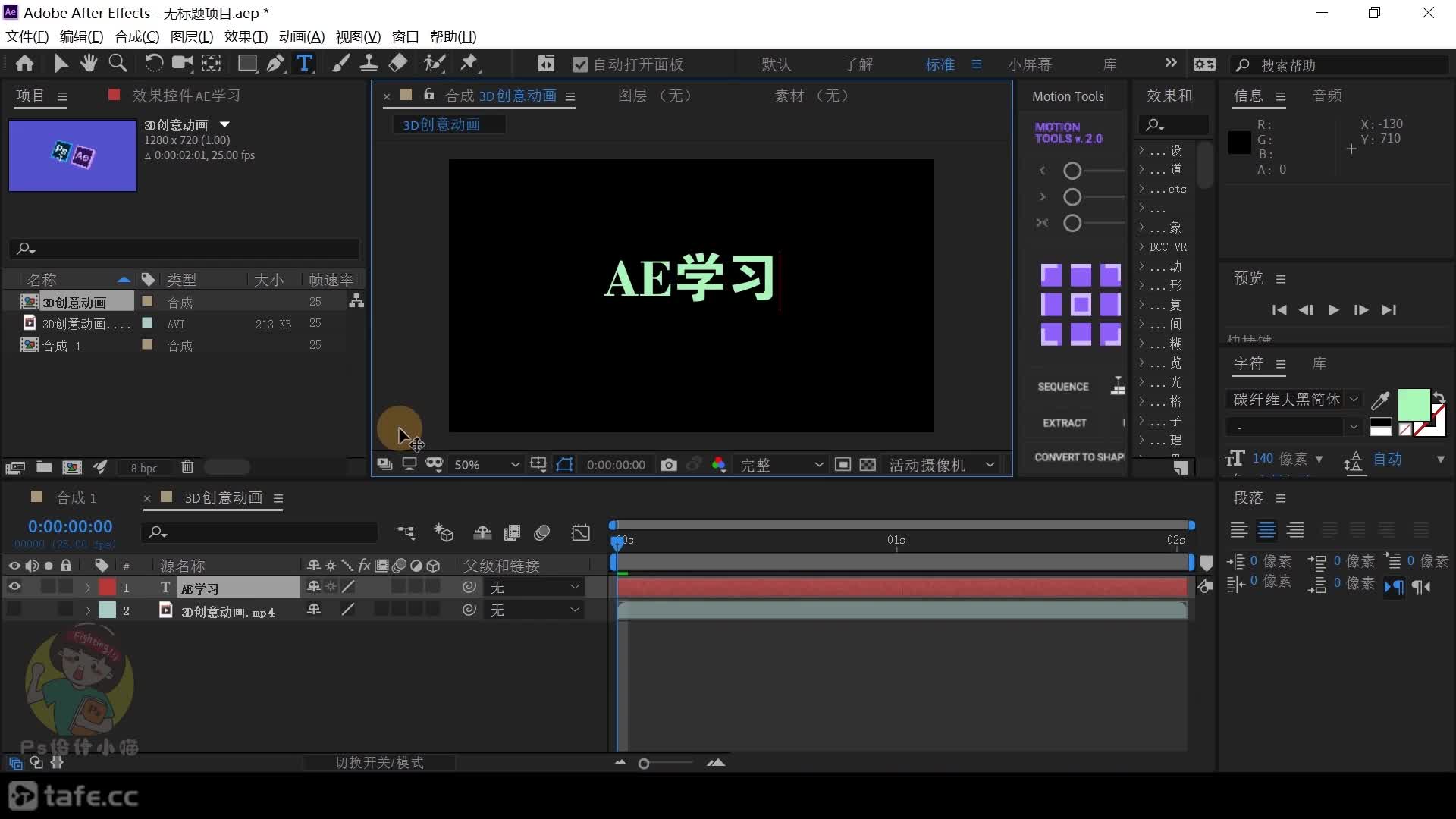
Task: Click the RGB channel icon in viewer
Action: tap(719, 465)
